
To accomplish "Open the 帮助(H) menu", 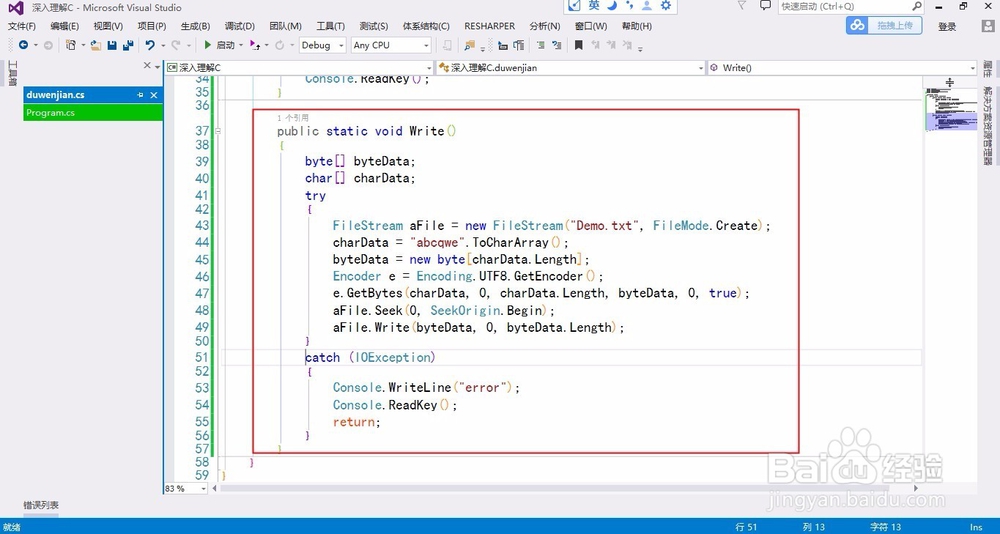I will [x=636, y=26].
